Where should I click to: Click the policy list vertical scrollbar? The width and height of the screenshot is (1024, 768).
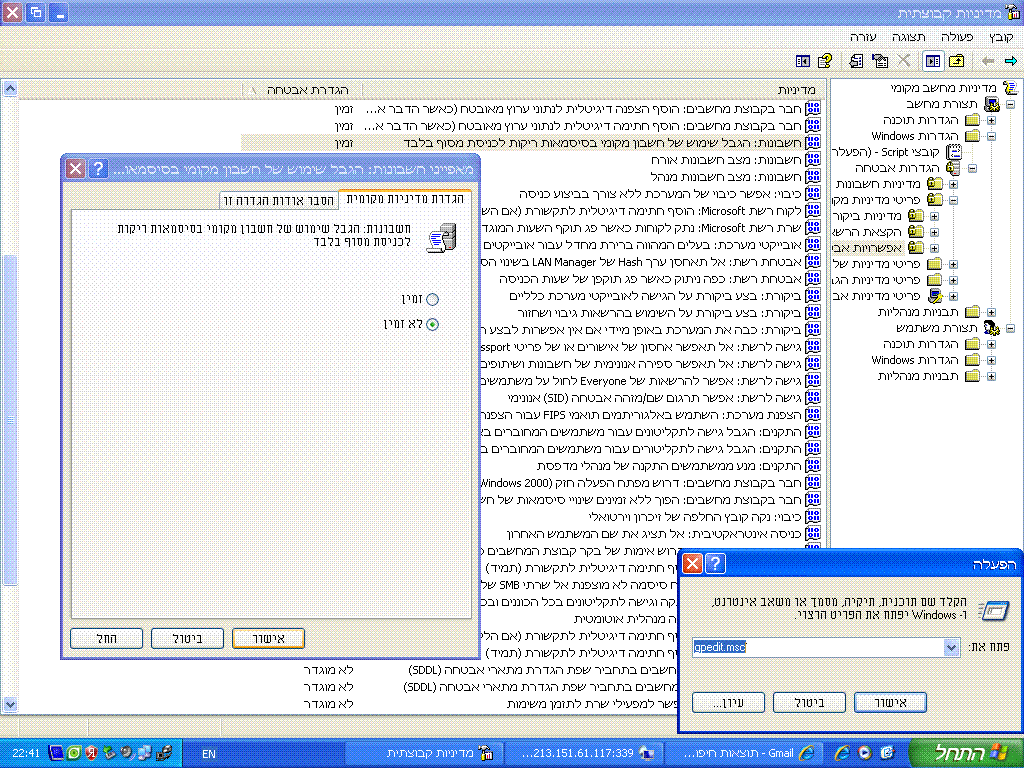coord(10,400)
